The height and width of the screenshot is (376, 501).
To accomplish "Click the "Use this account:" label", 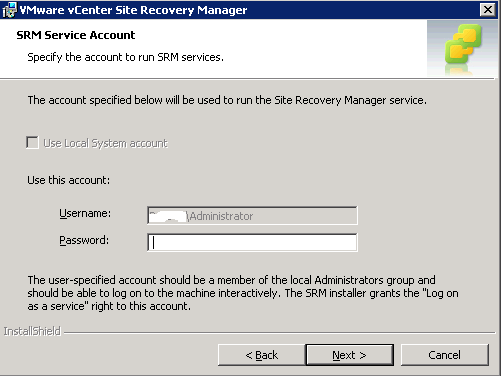I will (68, 180).
